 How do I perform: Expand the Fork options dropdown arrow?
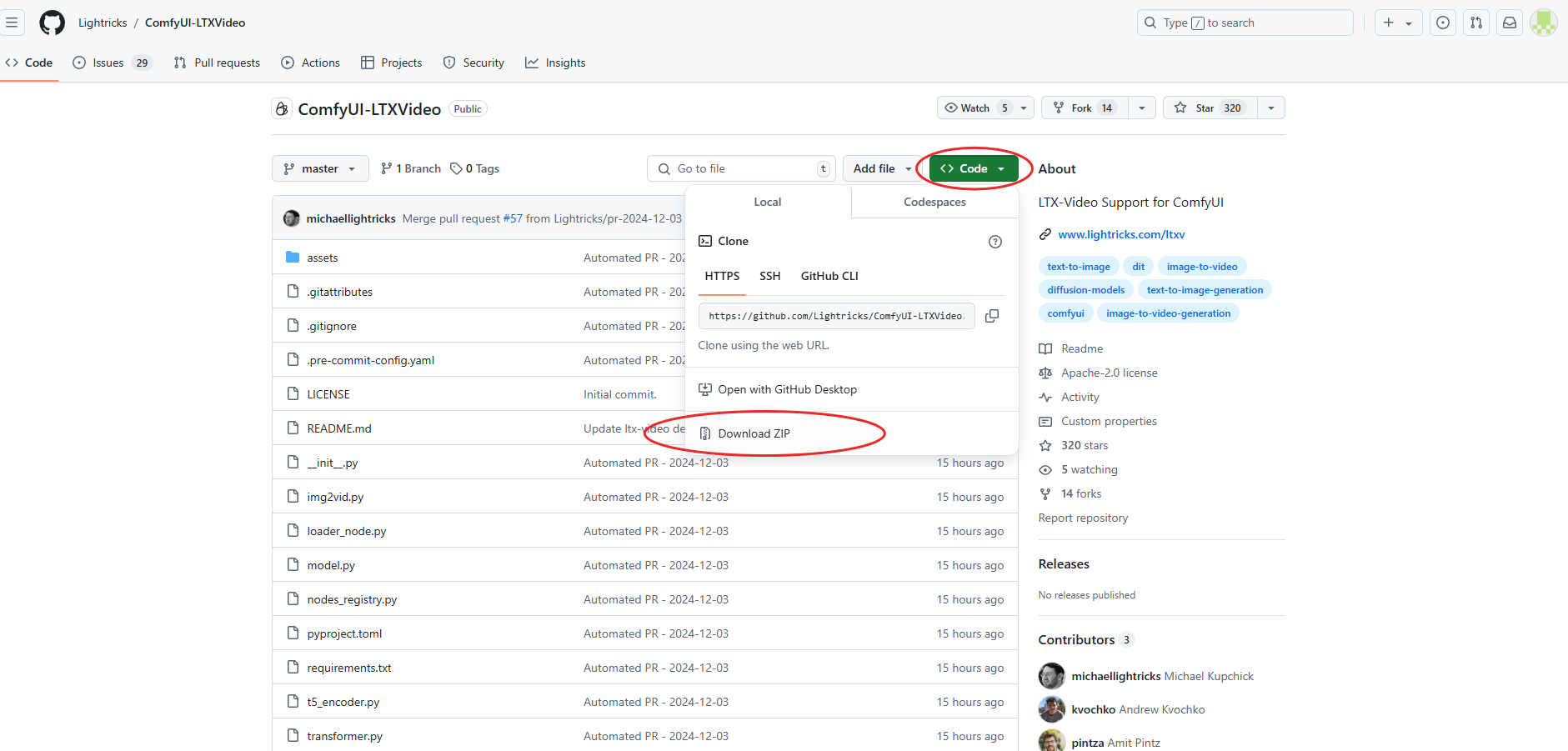click(1142, 108)
